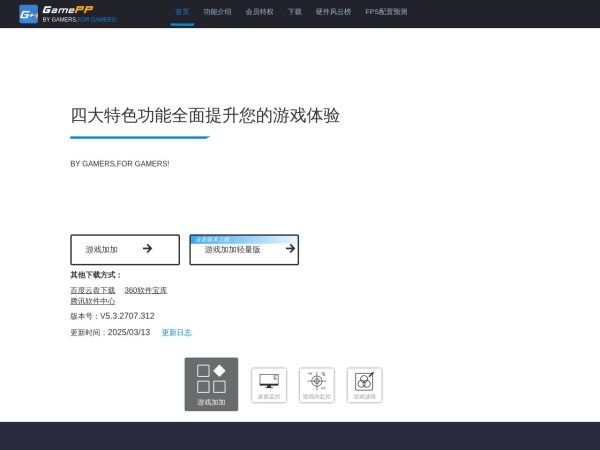Click the arrow on the 游戏加加 download button
This screenshot has width=600, height=450.
click(x=147, y=249)
